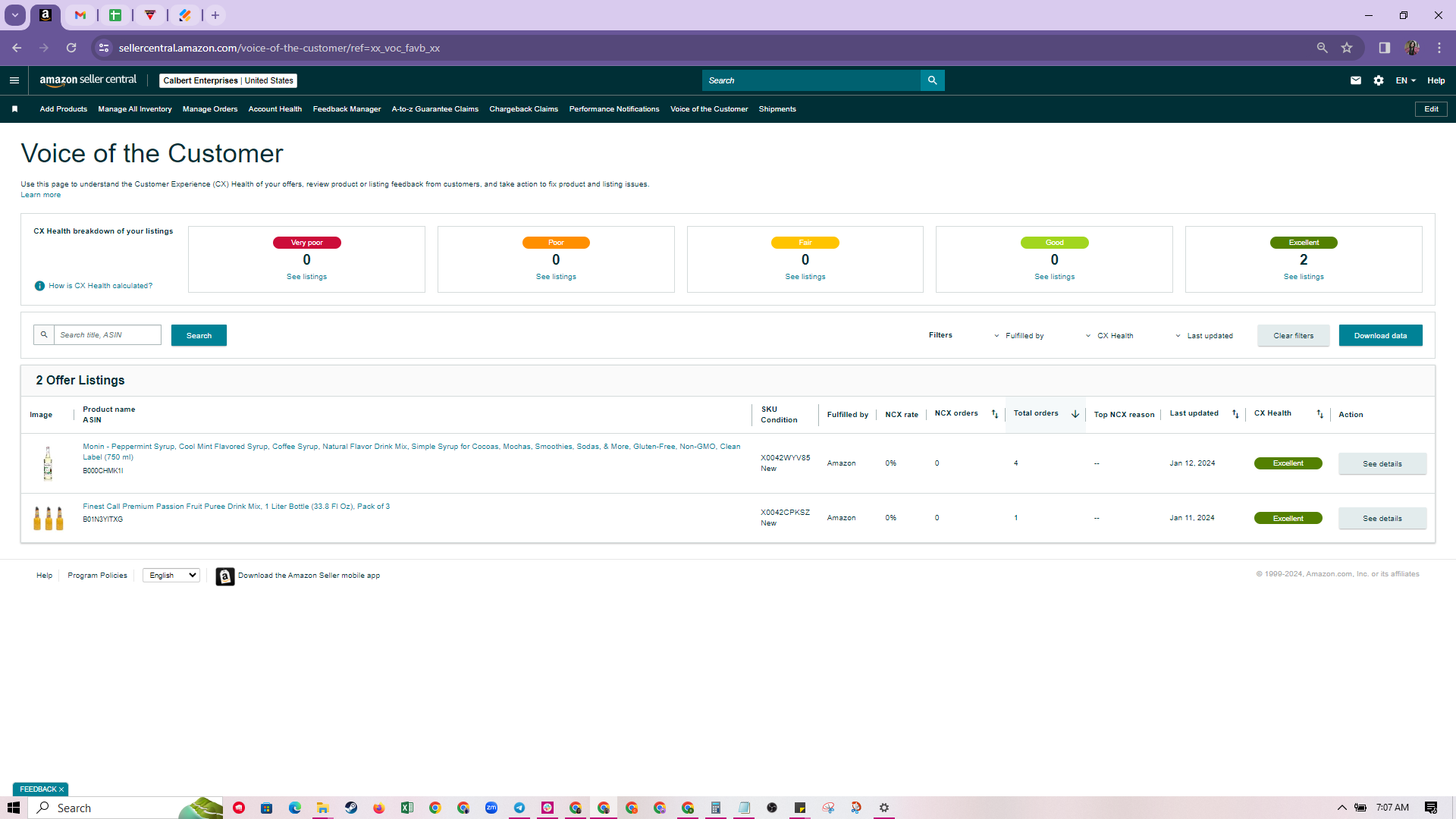Open Program Policies in the footer
Image resolution: width=1456 pixels, height=819 pixels.
tap(98, 576)
